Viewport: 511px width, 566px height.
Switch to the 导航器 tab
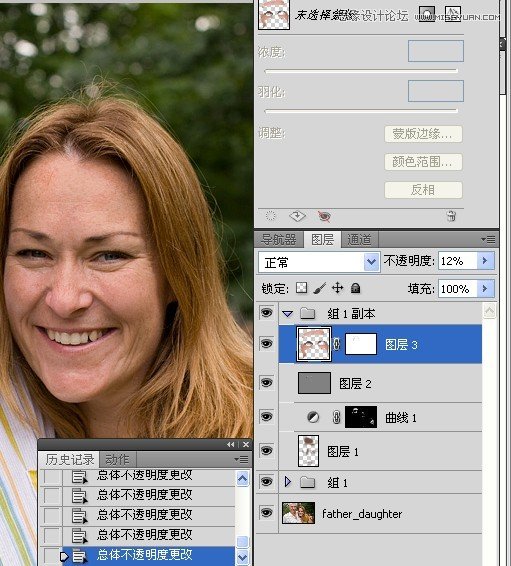(278, 239)
